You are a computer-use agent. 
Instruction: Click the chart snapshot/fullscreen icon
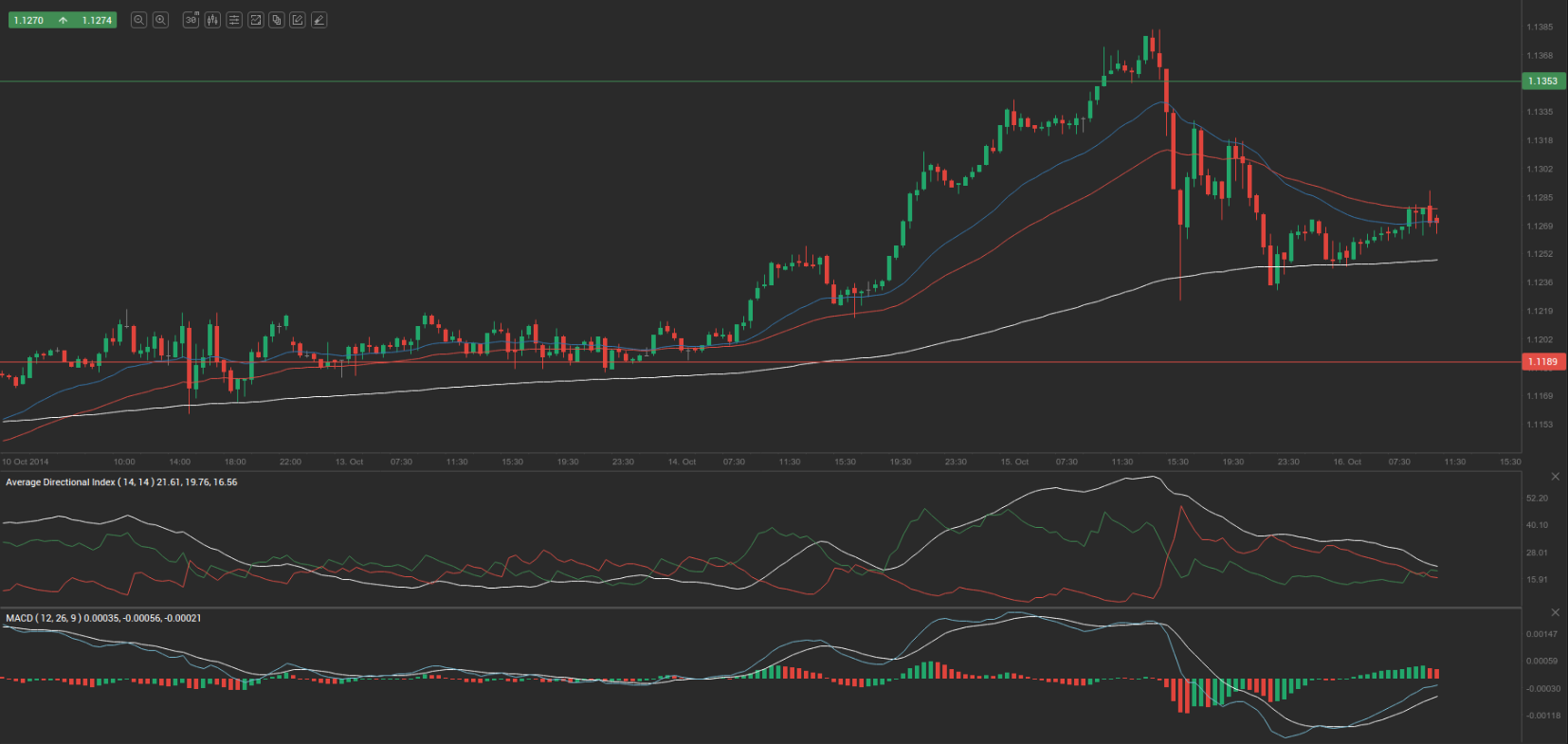[255, 20]
